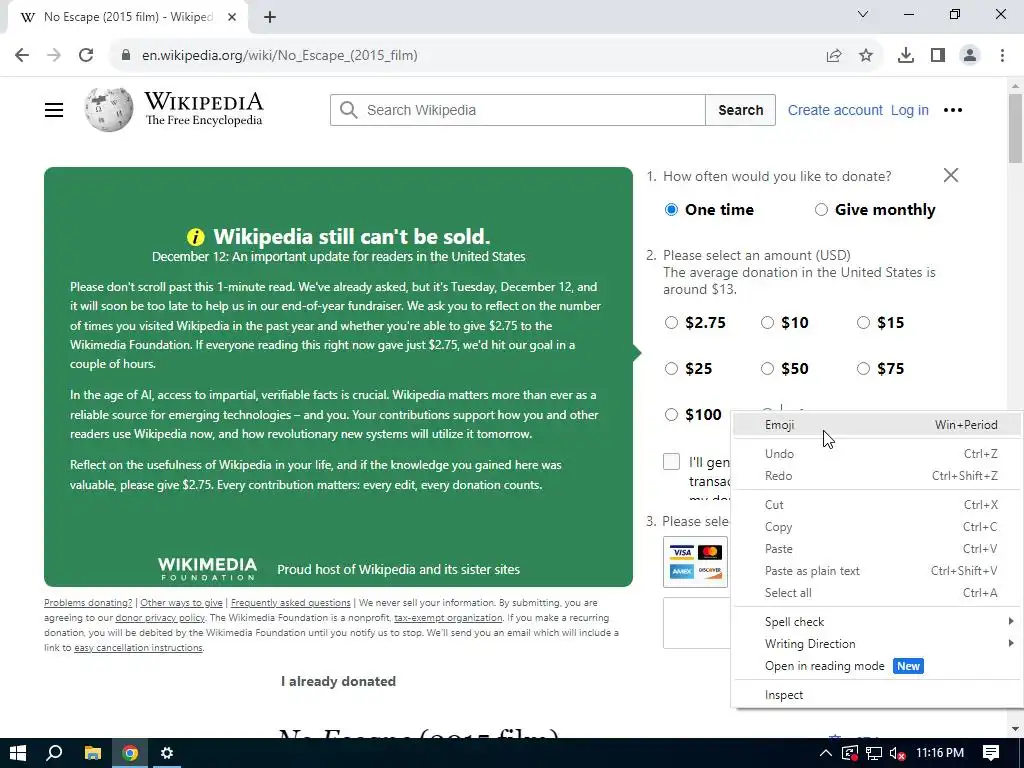Click the padlock site info icon

tap(126, 55)
